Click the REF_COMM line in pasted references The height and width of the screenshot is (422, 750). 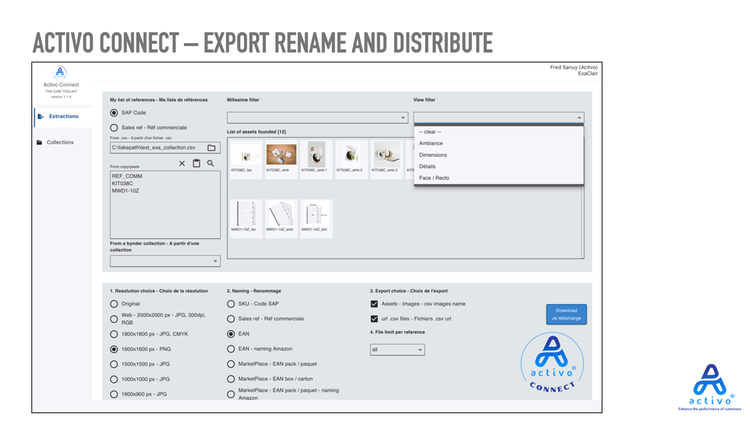coord(127,176)
